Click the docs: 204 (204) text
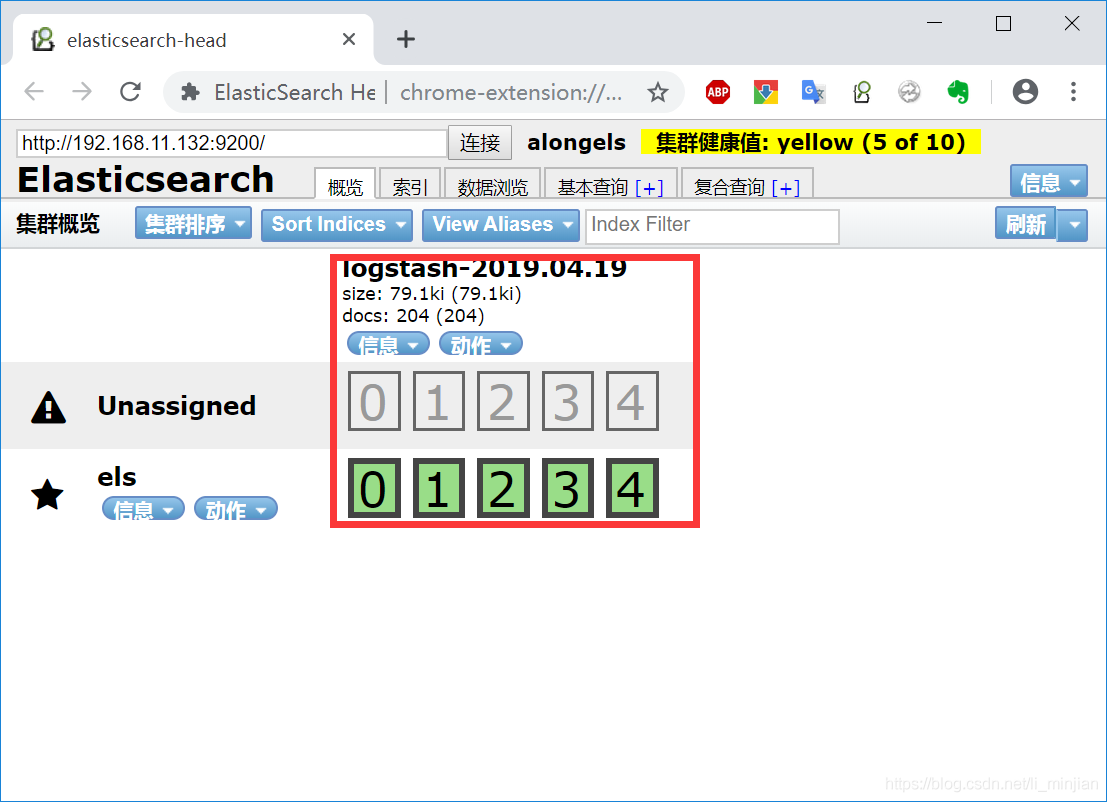The height and width of the screenshot is (802, 1107). point(413,316)
